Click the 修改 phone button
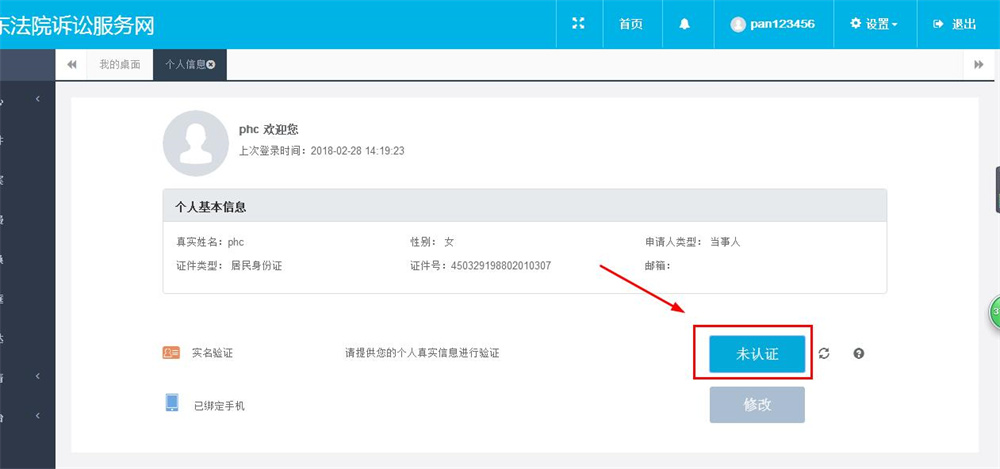Screen dimensions: 1000x469 click(757, 405)
